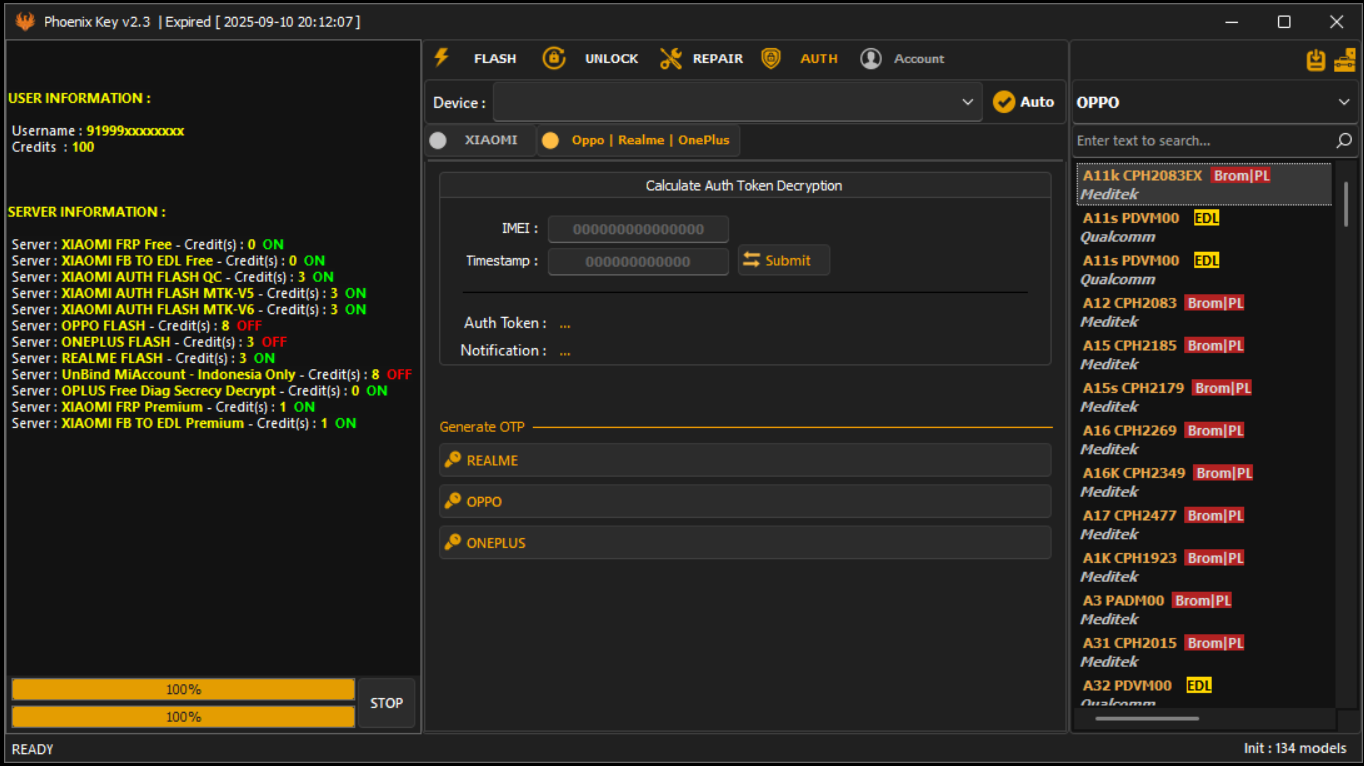Click the key icon beside ONEPLUS
Viewport: 1364px width, 766px height.
(453, 542)
